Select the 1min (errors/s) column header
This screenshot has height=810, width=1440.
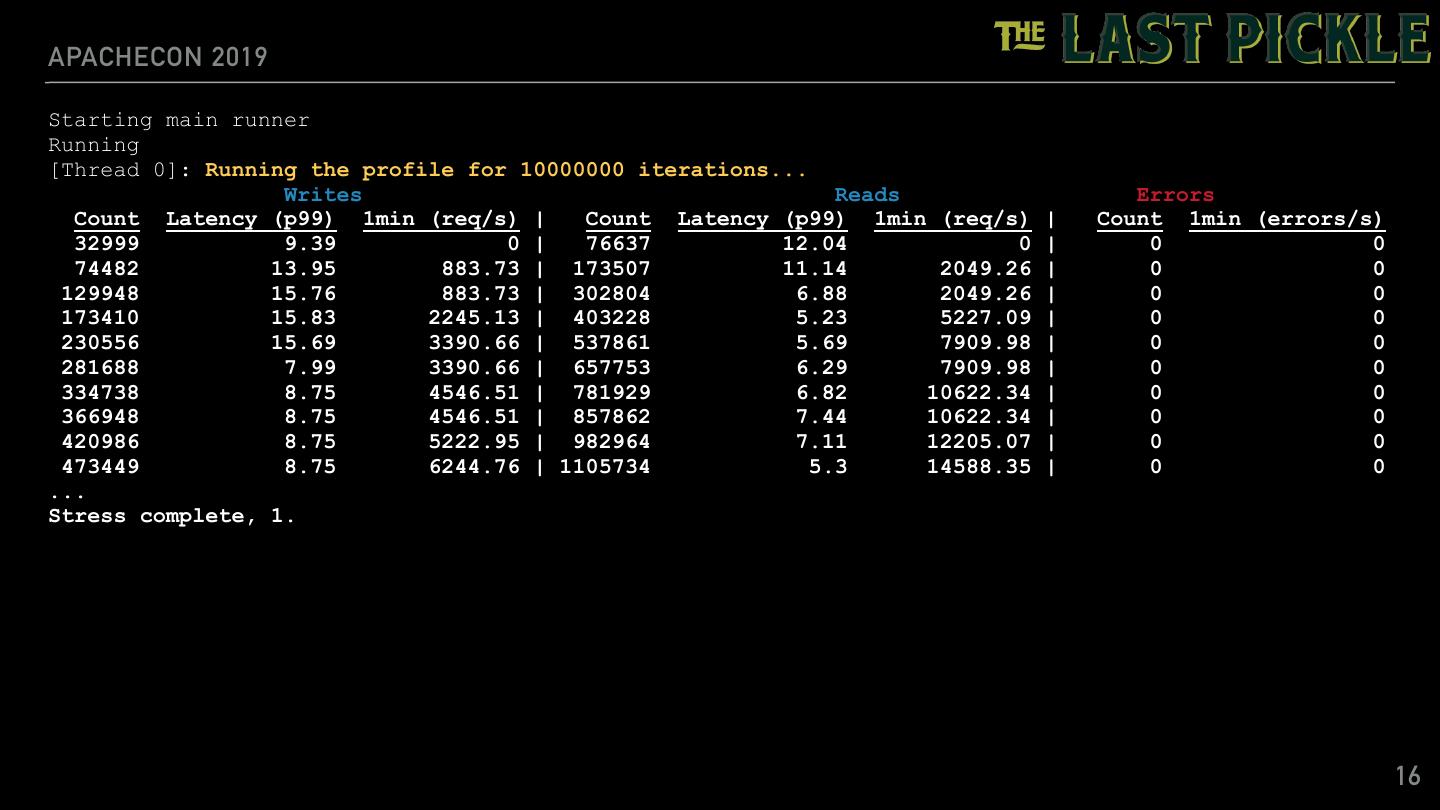[1285, 219]
